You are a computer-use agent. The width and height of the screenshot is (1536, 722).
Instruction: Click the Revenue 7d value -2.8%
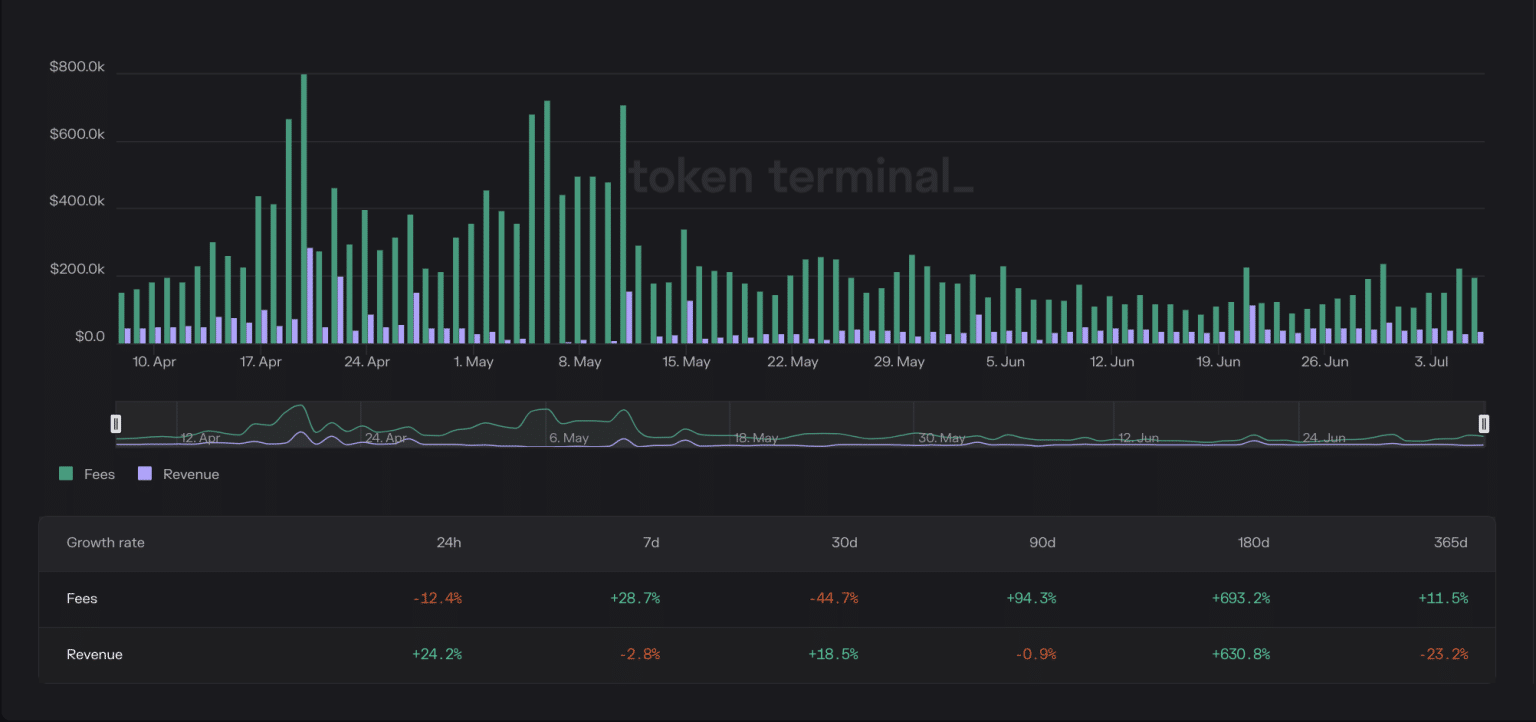point(640,655)
